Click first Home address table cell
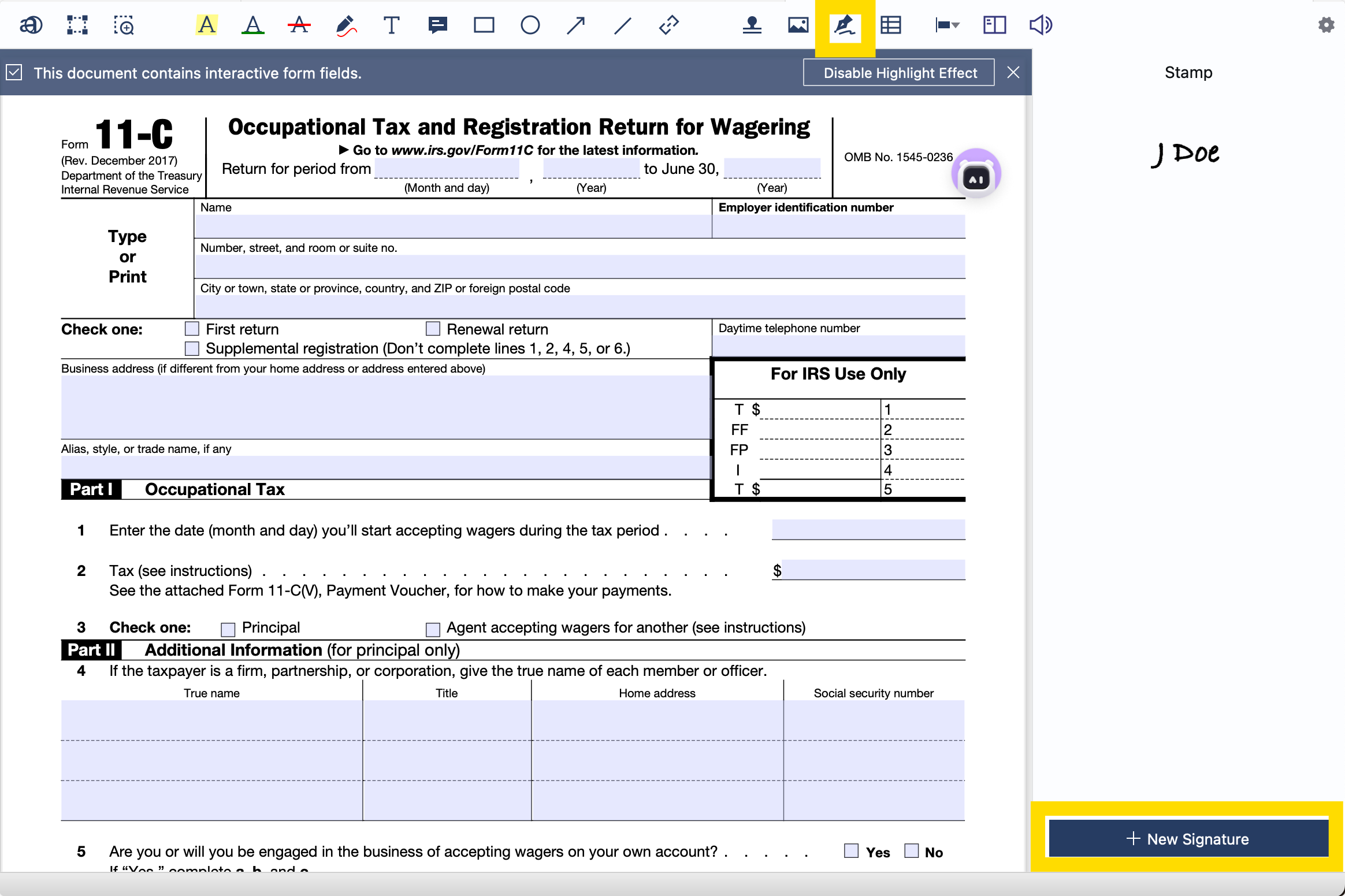Image resolution: width=1345 pixels, height=896 pixels. point(657,720)
